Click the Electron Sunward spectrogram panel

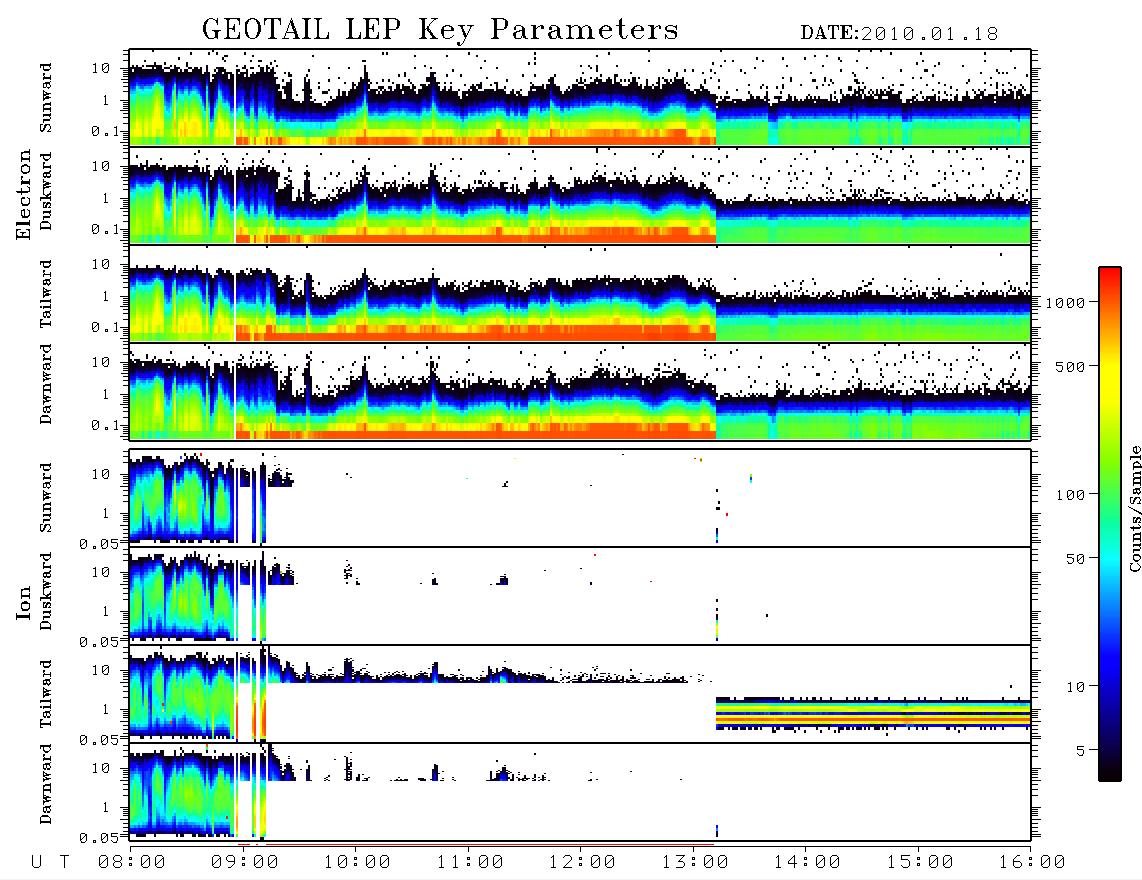[x=580, y=97]
